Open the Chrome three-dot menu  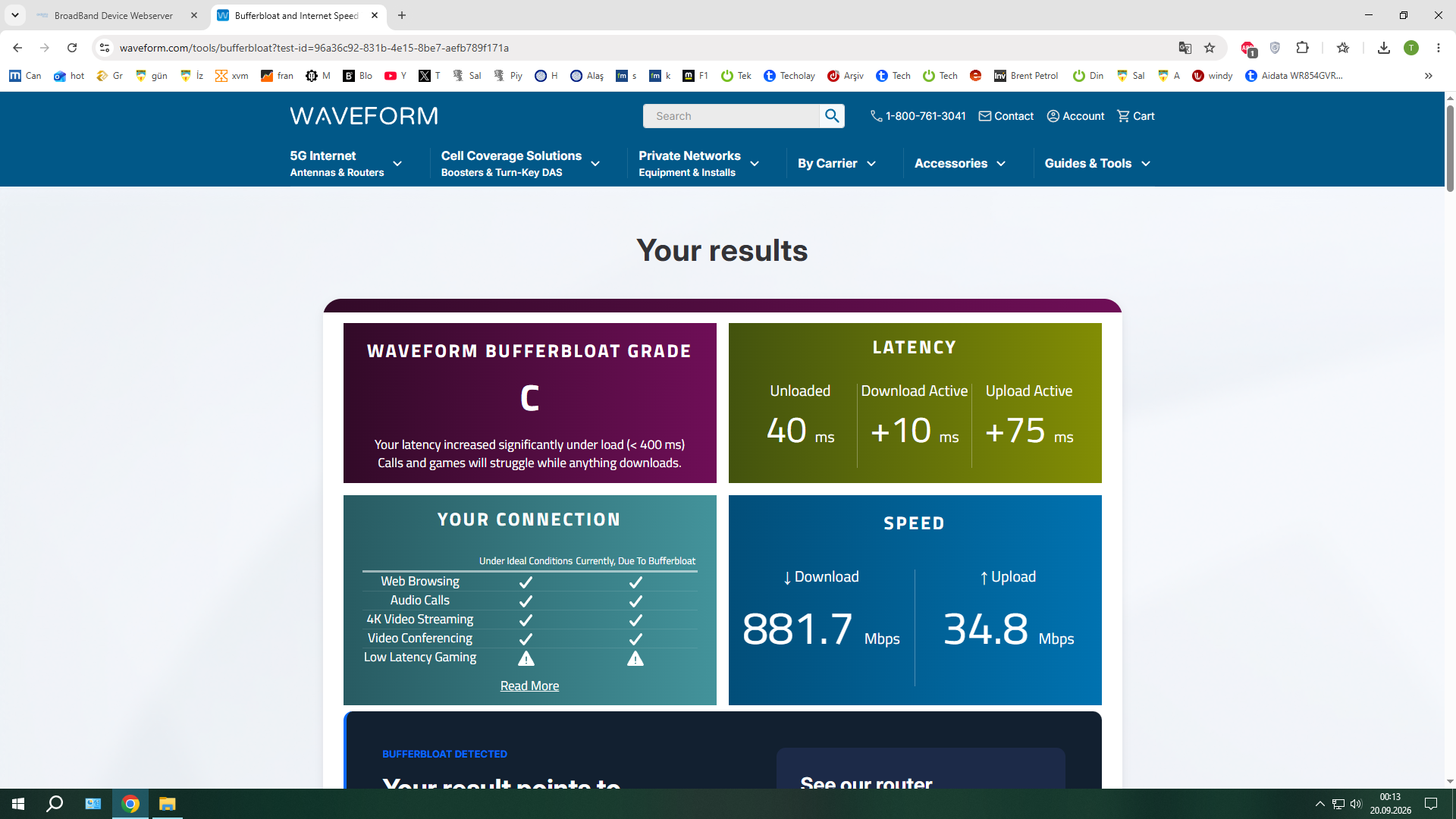[1439, 48]
